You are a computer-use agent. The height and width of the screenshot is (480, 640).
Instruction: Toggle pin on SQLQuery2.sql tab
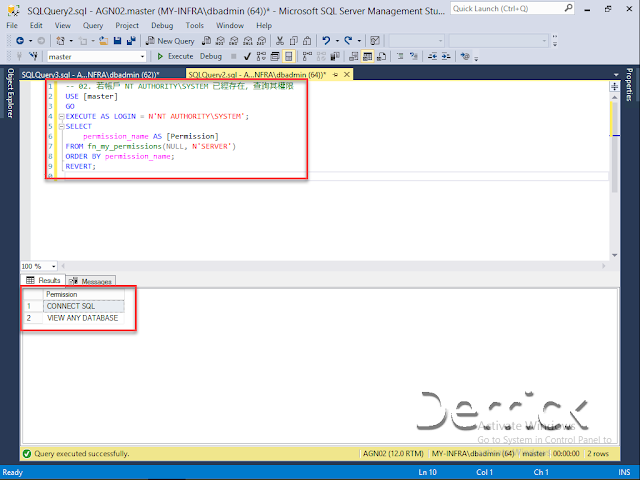(x=335, y=74)
